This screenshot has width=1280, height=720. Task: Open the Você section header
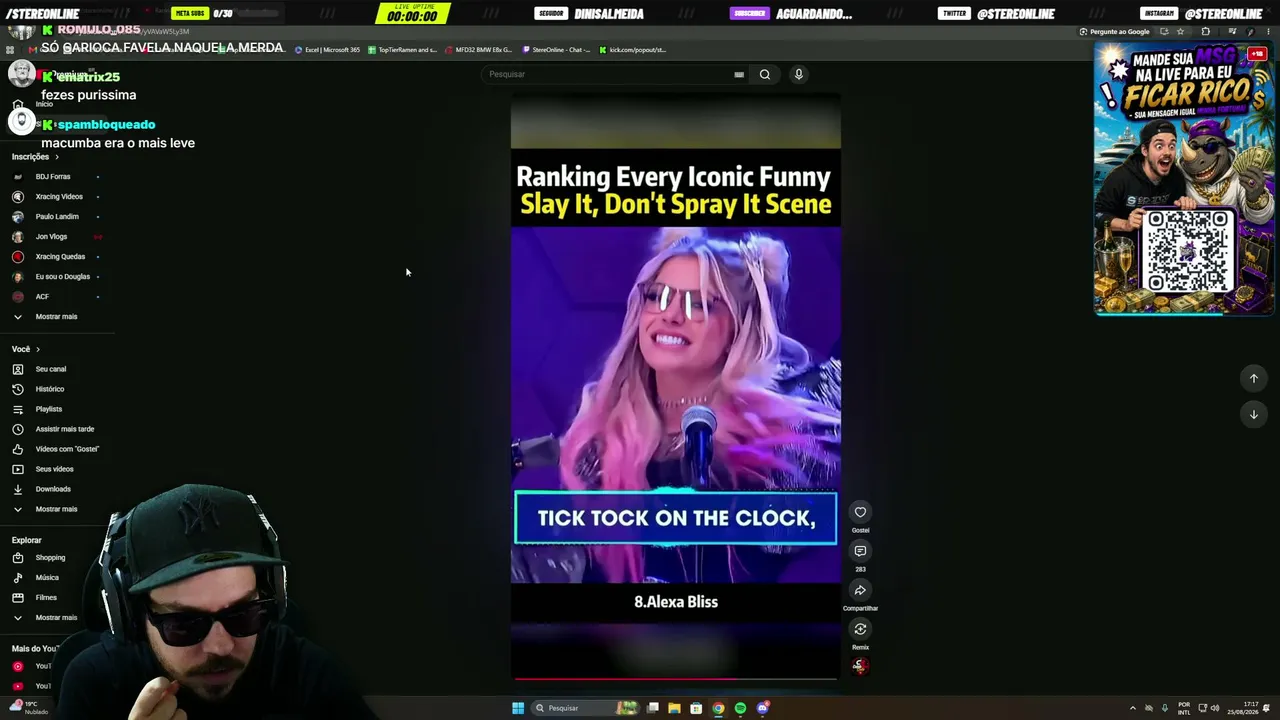[26, 349]
